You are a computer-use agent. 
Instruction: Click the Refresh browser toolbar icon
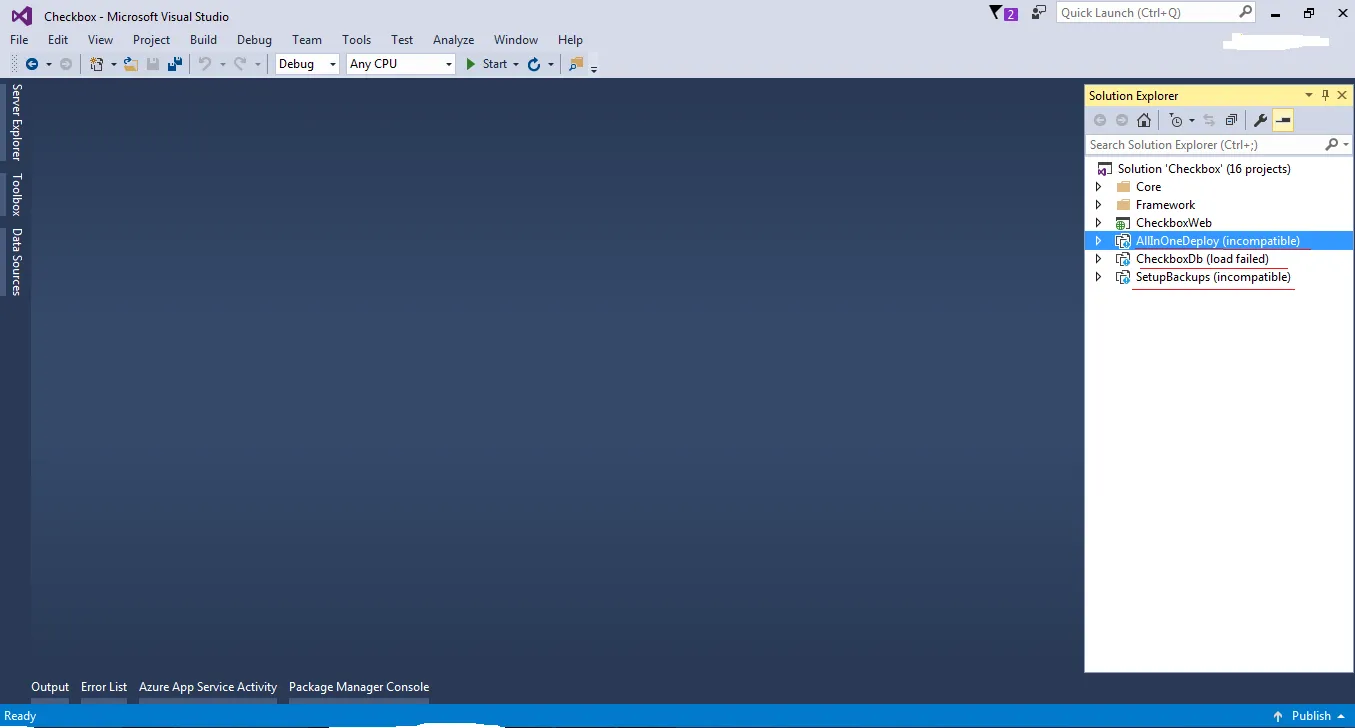pos(534,64)
